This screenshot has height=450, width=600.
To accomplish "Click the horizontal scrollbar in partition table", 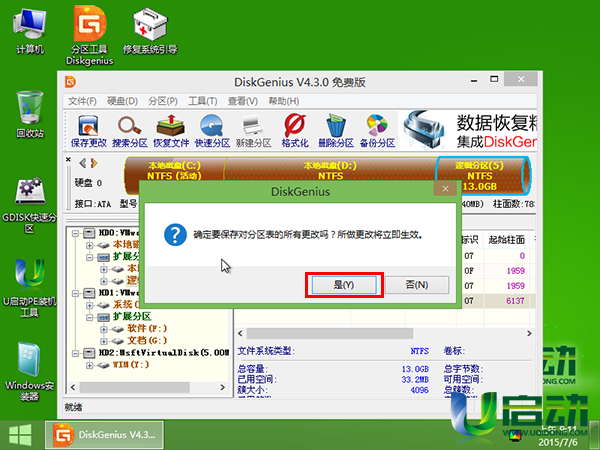I will 330,333.
